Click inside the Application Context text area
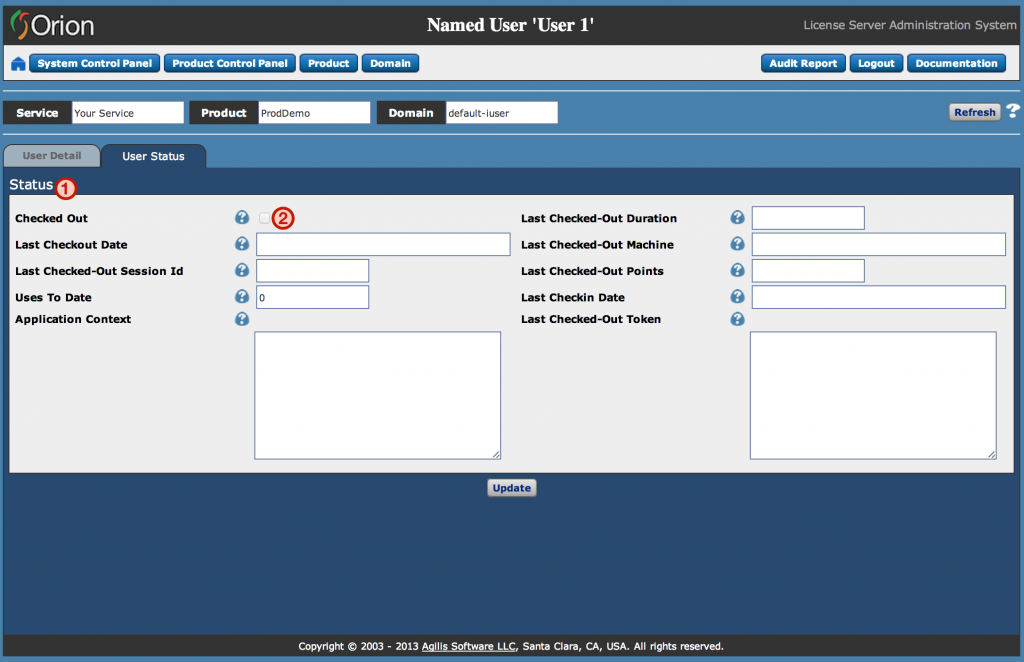1024x662 pixels. tap(377, 395)
